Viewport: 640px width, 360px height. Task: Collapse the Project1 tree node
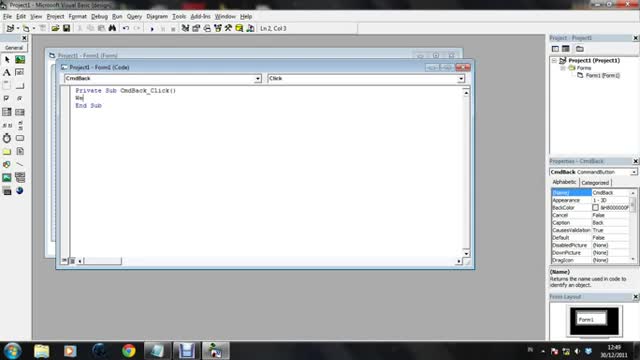(554, 60)
